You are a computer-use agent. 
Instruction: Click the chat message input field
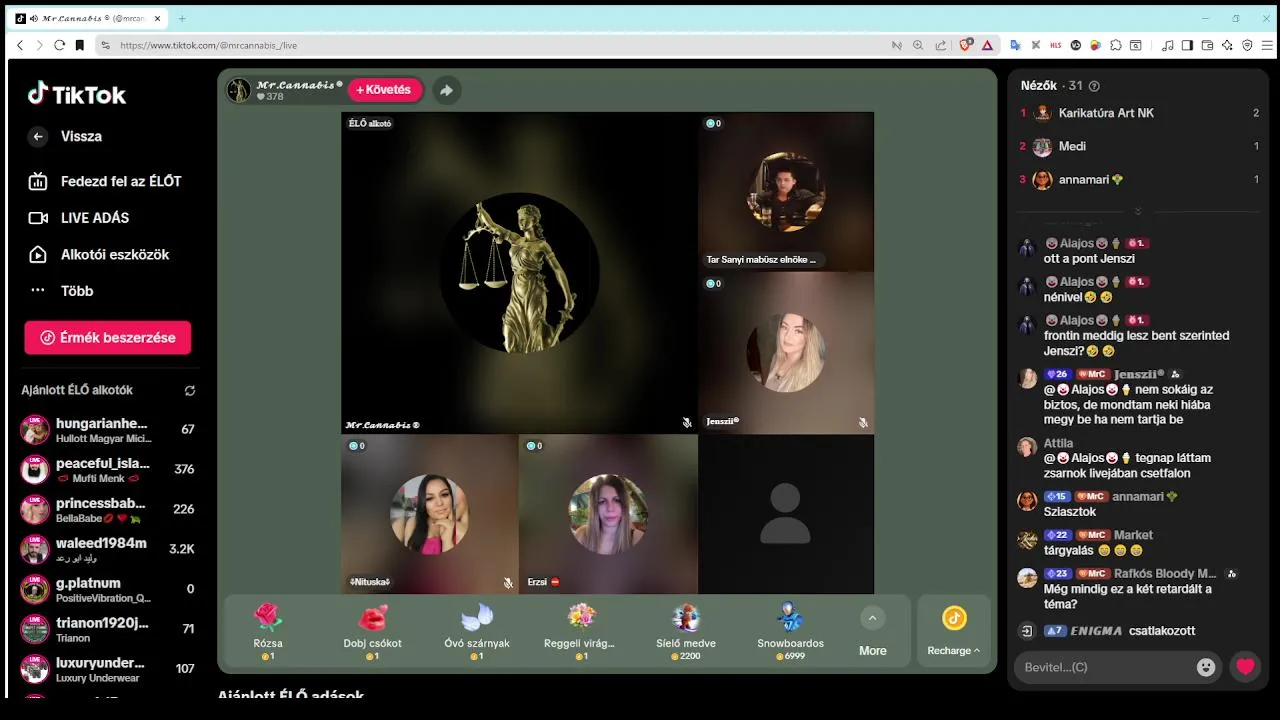coord(1105,667)
